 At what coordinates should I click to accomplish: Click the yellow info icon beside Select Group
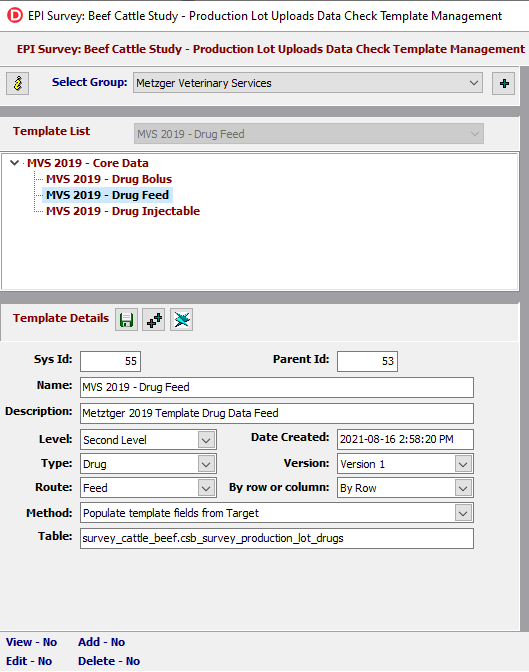click(x=18, y=83)
